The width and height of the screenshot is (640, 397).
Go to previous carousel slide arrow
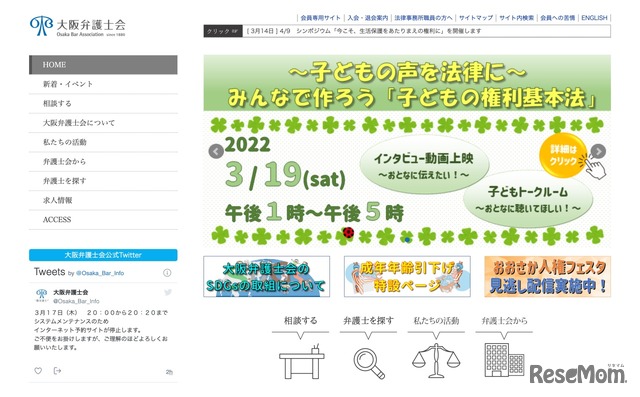tap(216, 151)
